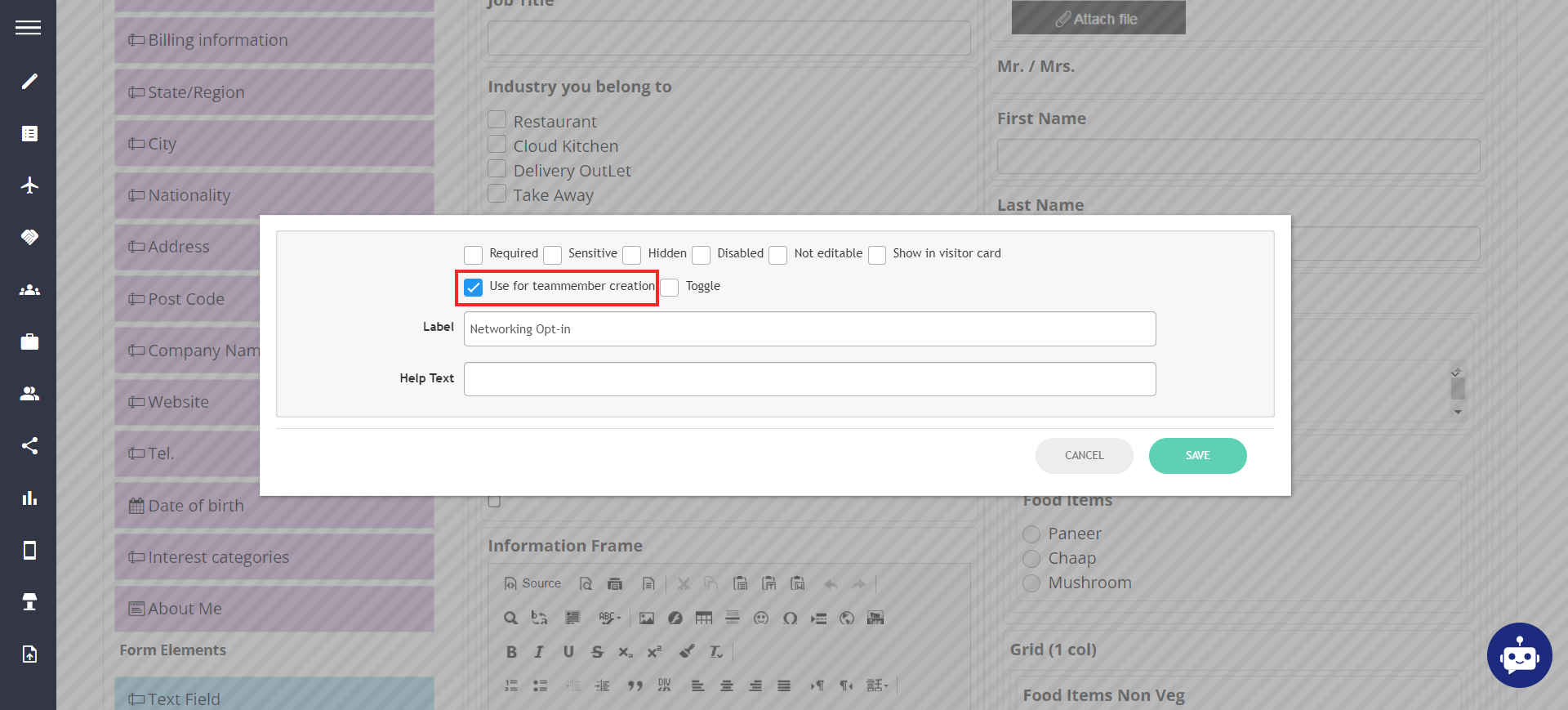Click the Label input field
The image size is (1568, 710).
coord(809,329)
